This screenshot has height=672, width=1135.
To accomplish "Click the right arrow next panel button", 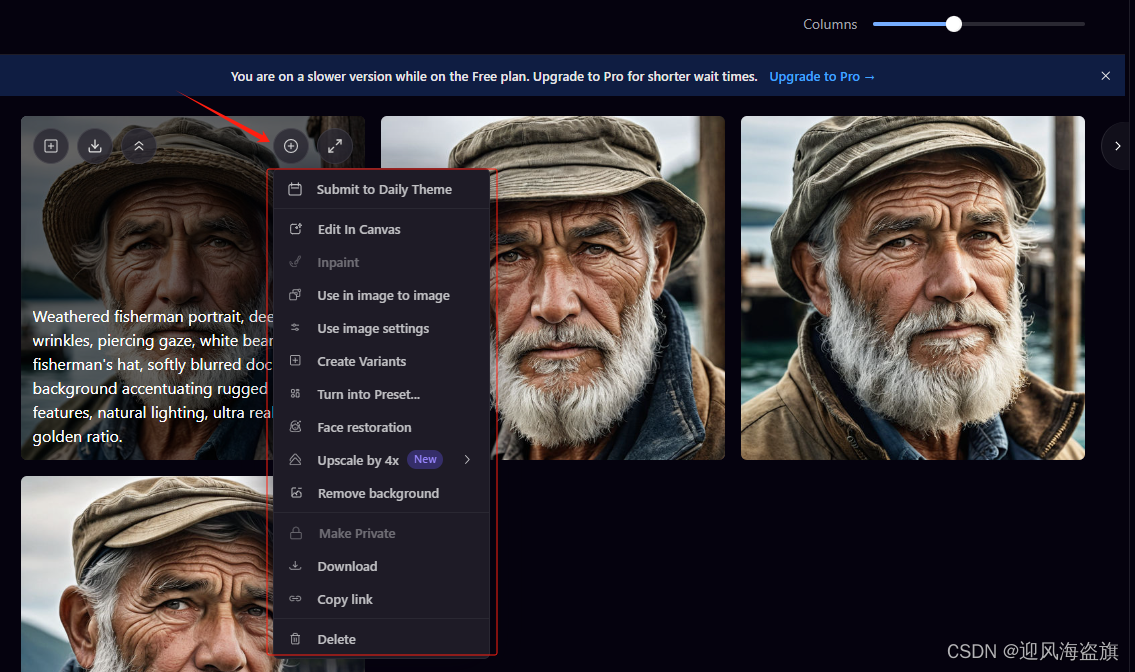I will 1118,146.
